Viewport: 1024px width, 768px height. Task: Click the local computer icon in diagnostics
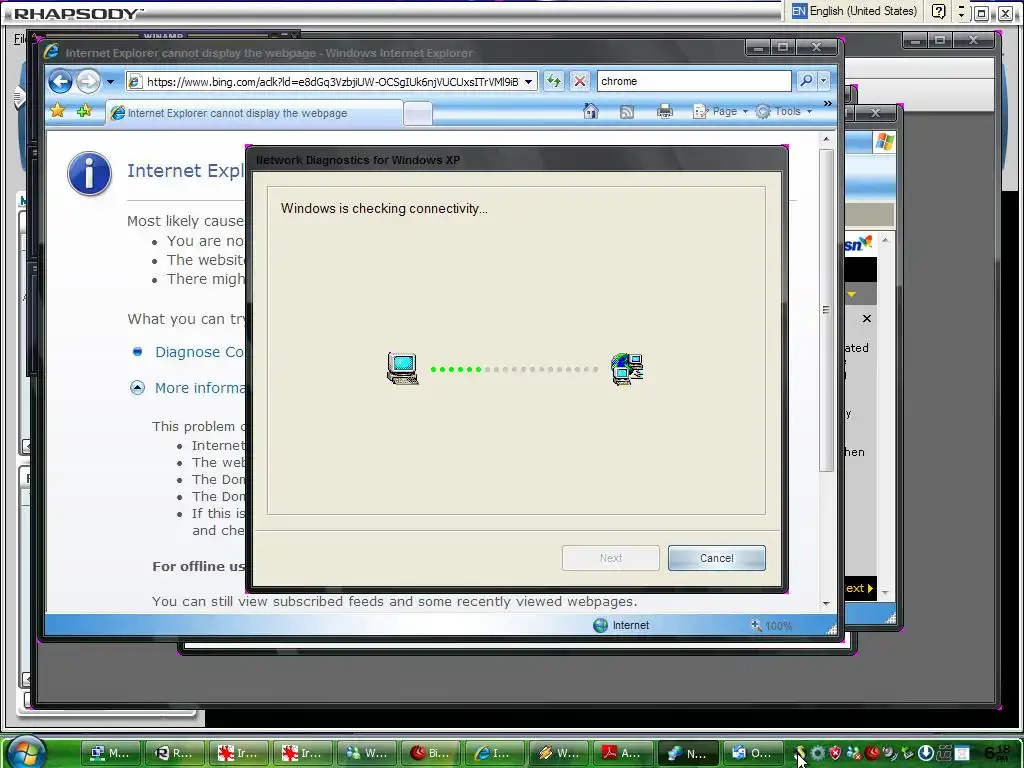402,368
